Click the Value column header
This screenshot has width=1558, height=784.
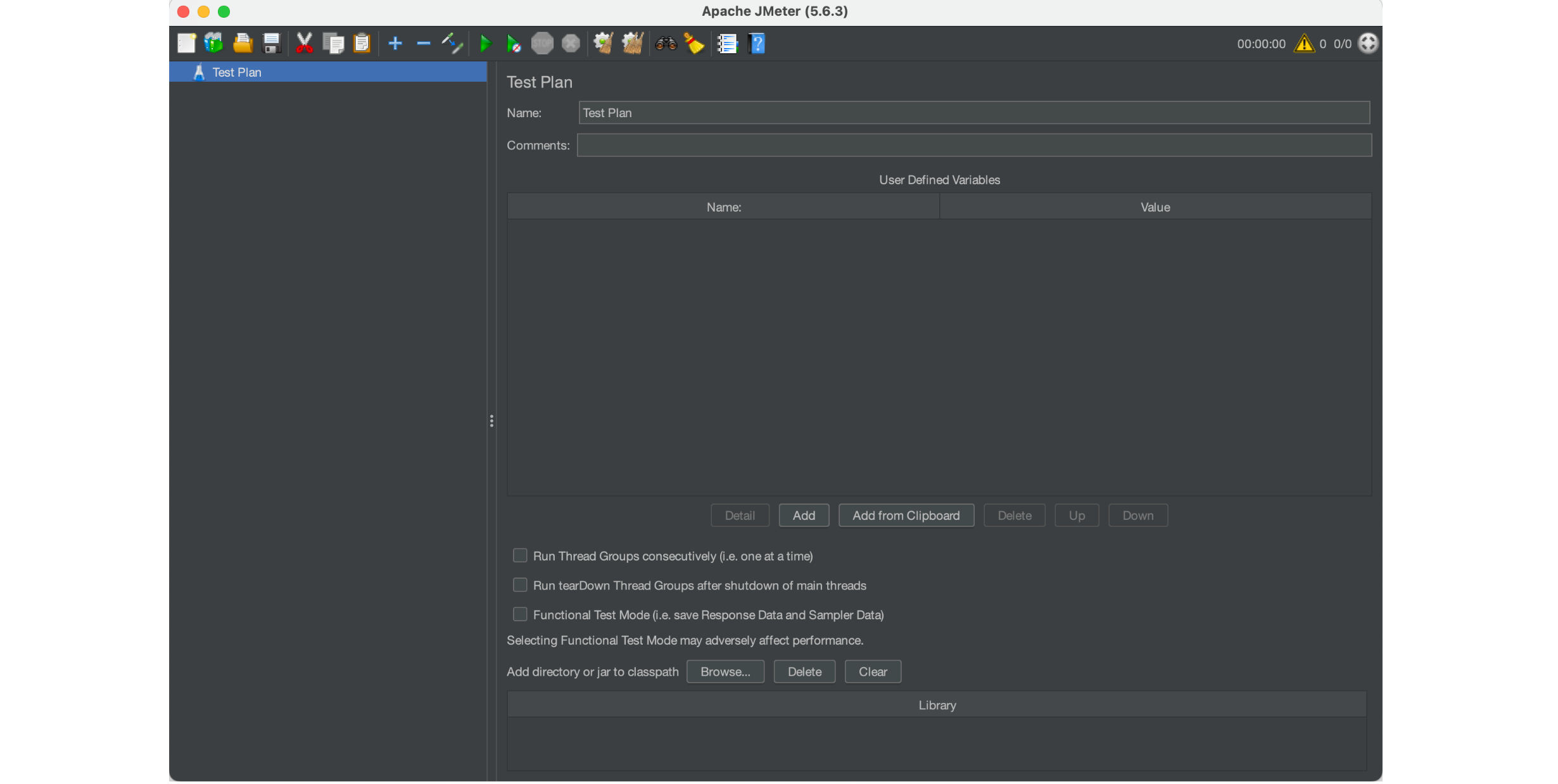pos(1155,207)
